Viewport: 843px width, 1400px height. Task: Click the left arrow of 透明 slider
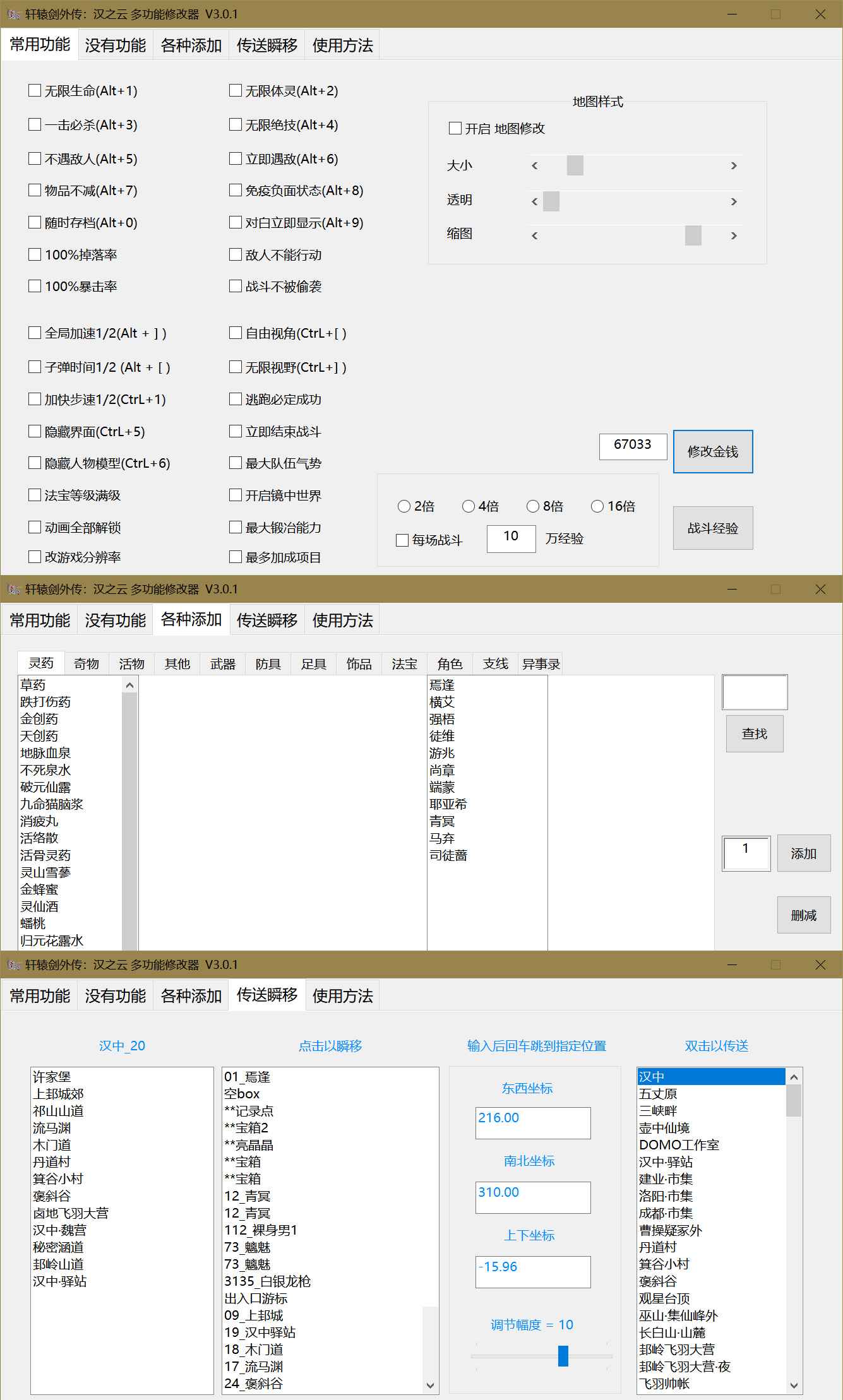click(x=535, y=201)
